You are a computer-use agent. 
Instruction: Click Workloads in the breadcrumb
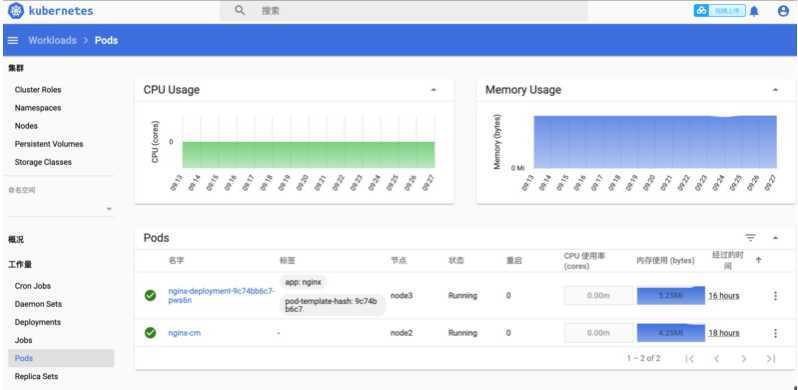click(52, 40)
